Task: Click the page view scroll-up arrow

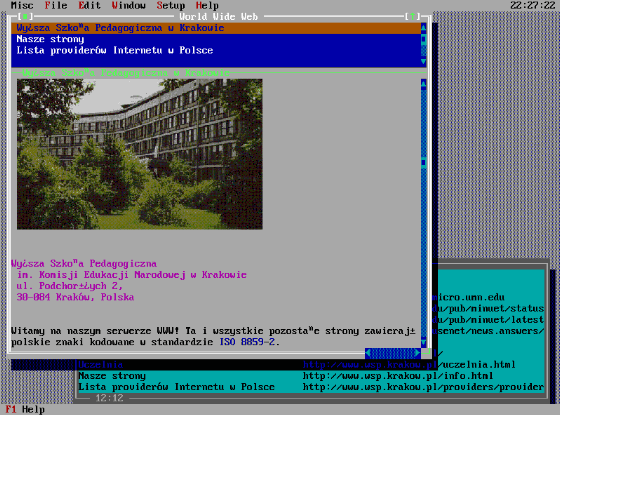Action: tap(424, 84)
